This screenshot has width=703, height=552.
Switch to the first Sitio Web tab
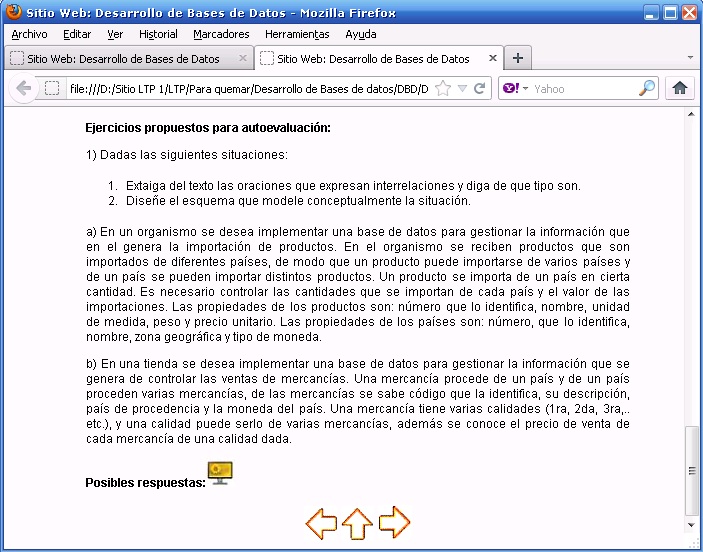123,59
